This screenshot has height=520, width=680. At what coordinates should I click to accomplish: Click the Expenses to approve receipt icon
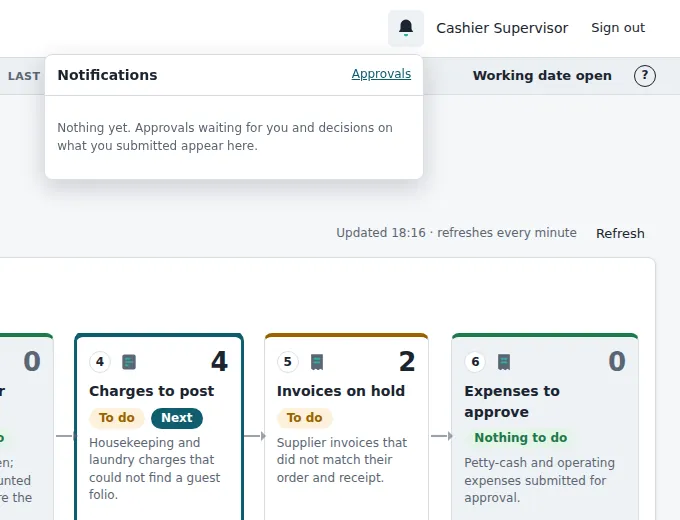pos(504,362)
